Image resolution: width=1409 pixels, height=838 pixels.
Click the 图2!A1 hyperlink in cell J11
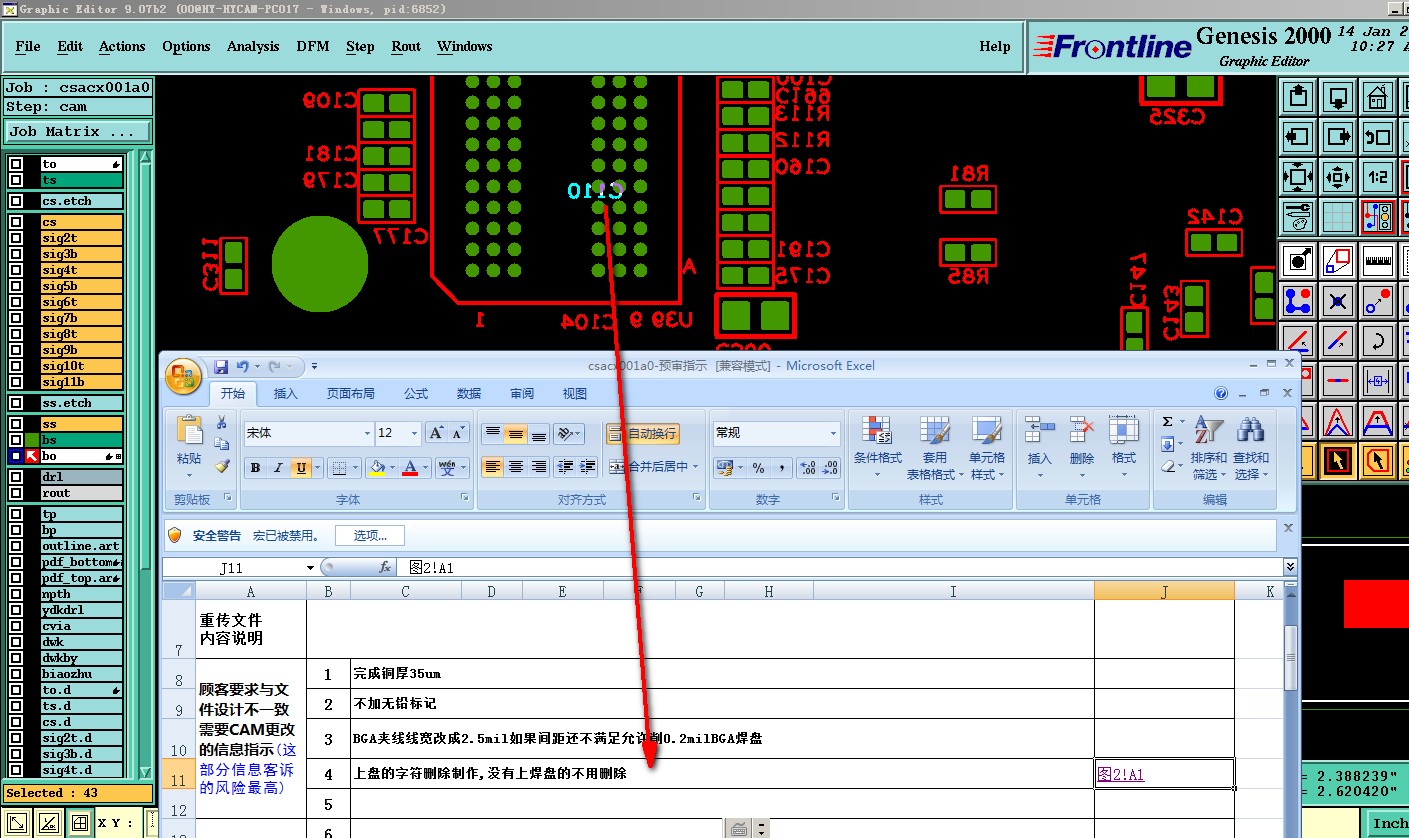pyautogui.click(x=1120, y=773)
